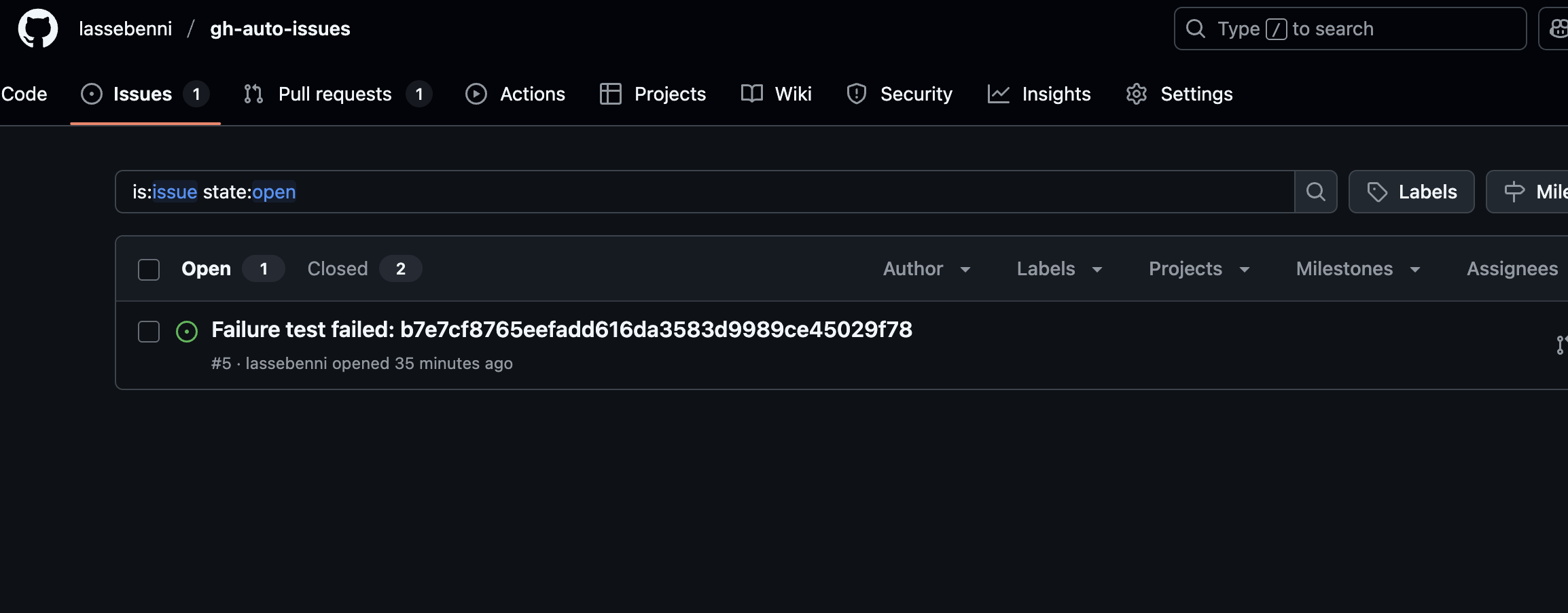Switch to the Pull requests tab
This screenshot has height=613, width=1568.
pos(335,94)
